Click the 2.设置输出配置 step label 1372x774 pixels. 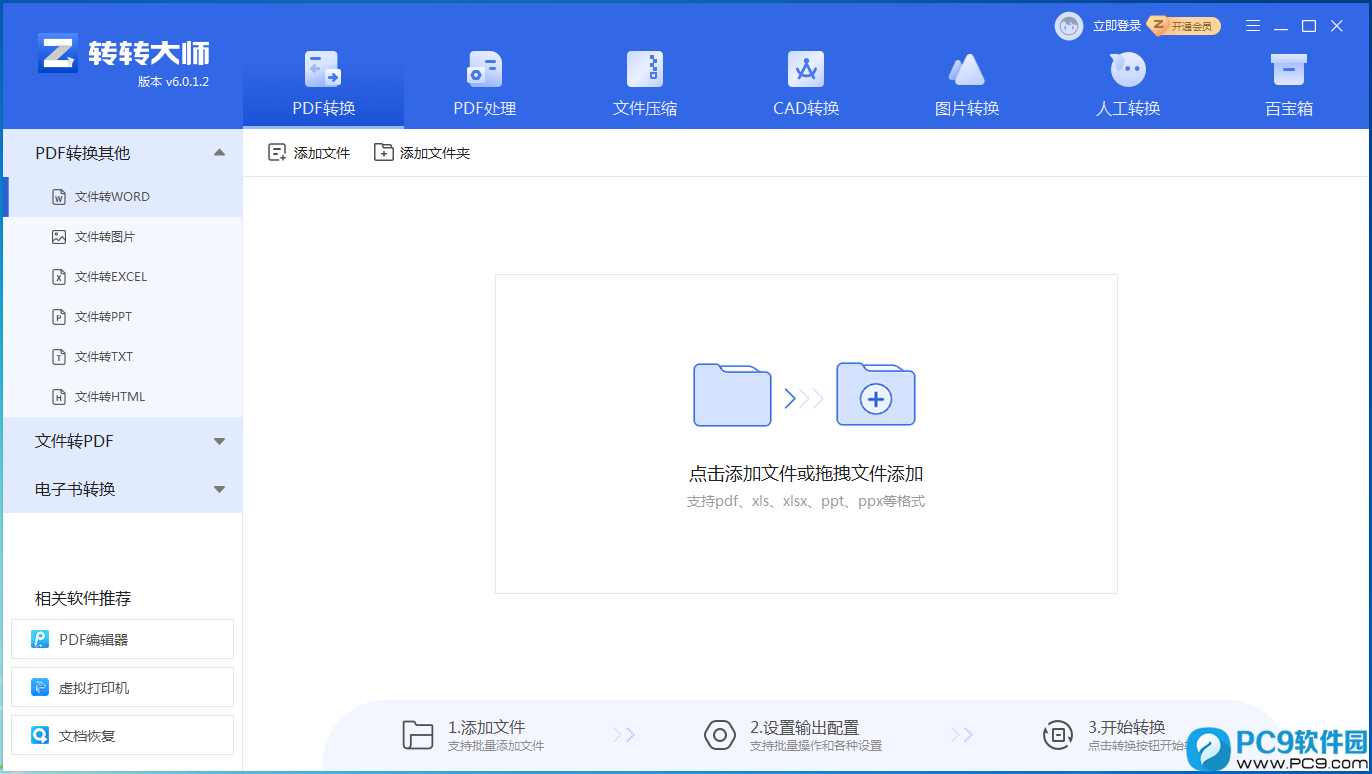(x=805, y=727)
